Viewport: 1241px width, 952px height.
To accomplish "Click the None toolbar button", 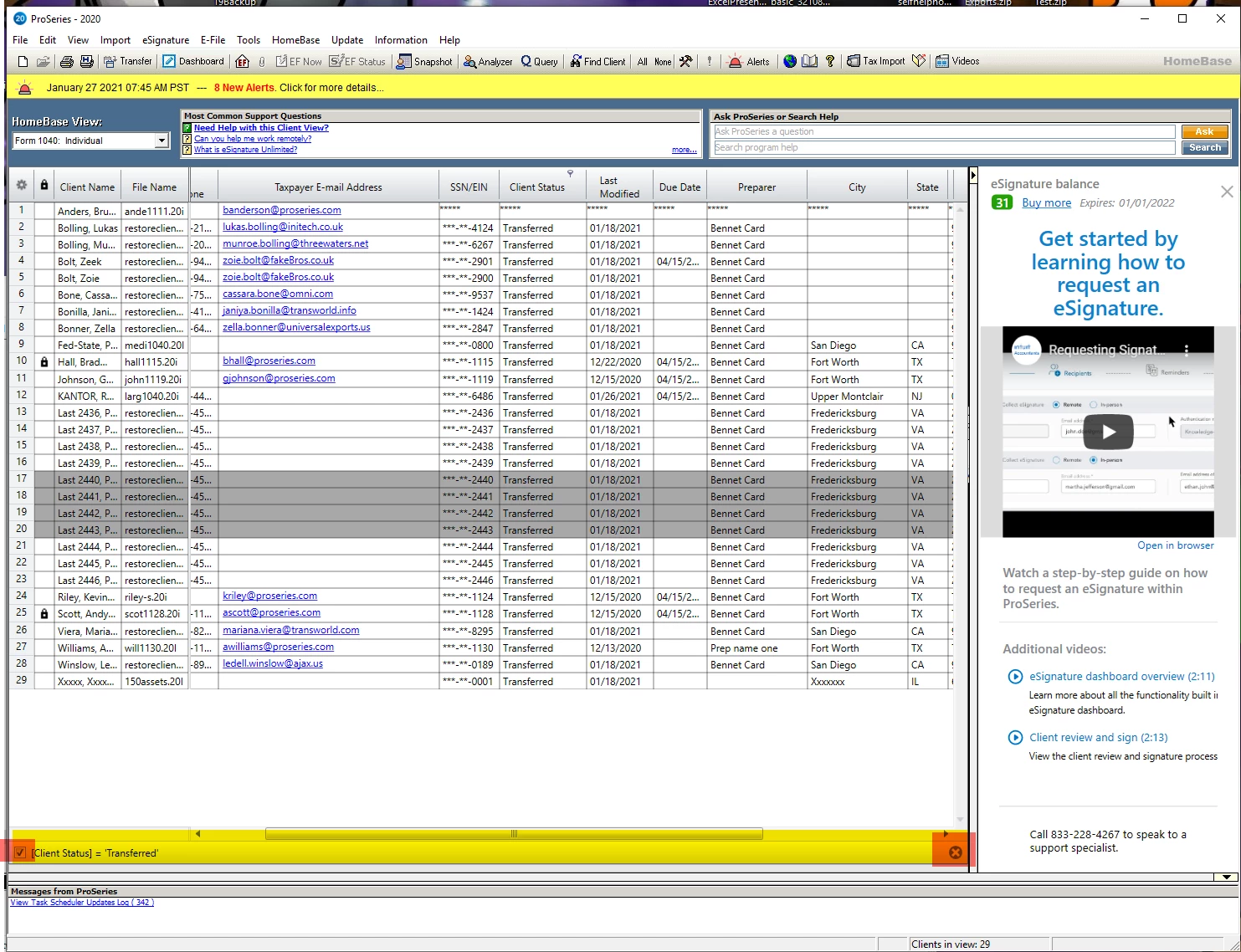I will click(663, 61).
